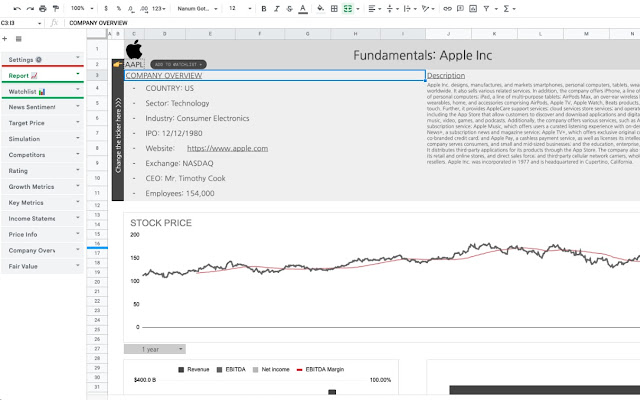The width and height of the screenshot is (640, 400).
Task: Click the Undo icon
Action: tap(17, 9)
